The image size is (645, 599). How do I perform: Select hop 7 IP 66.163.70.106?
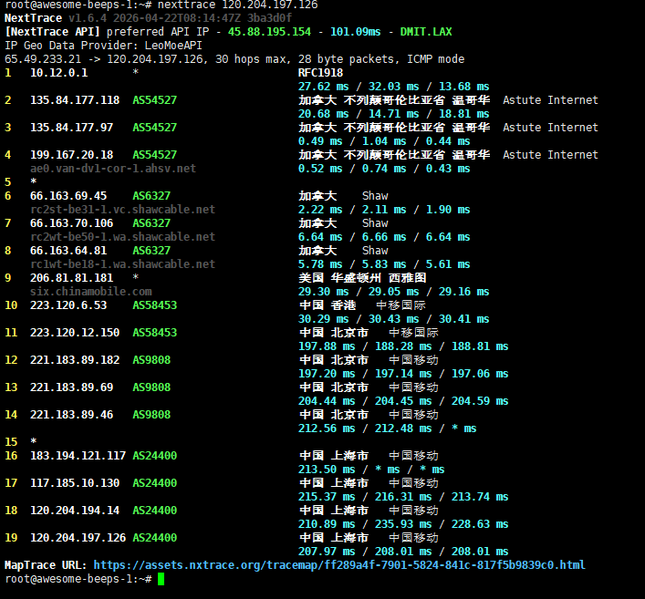click(x=72, y=223)
